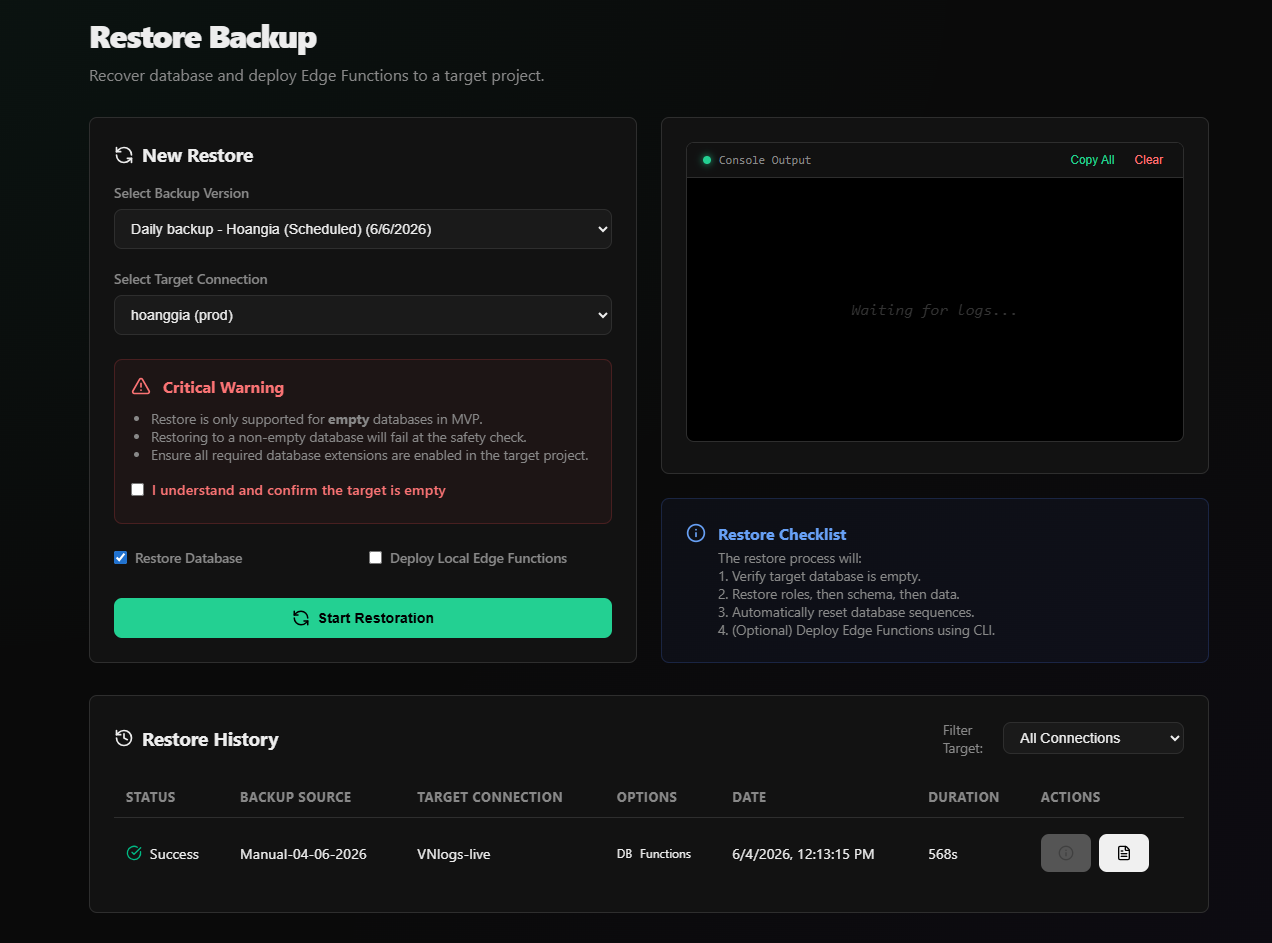Click the Critical Warning triangle icon

pyautogui.click(x=141, y=387)
